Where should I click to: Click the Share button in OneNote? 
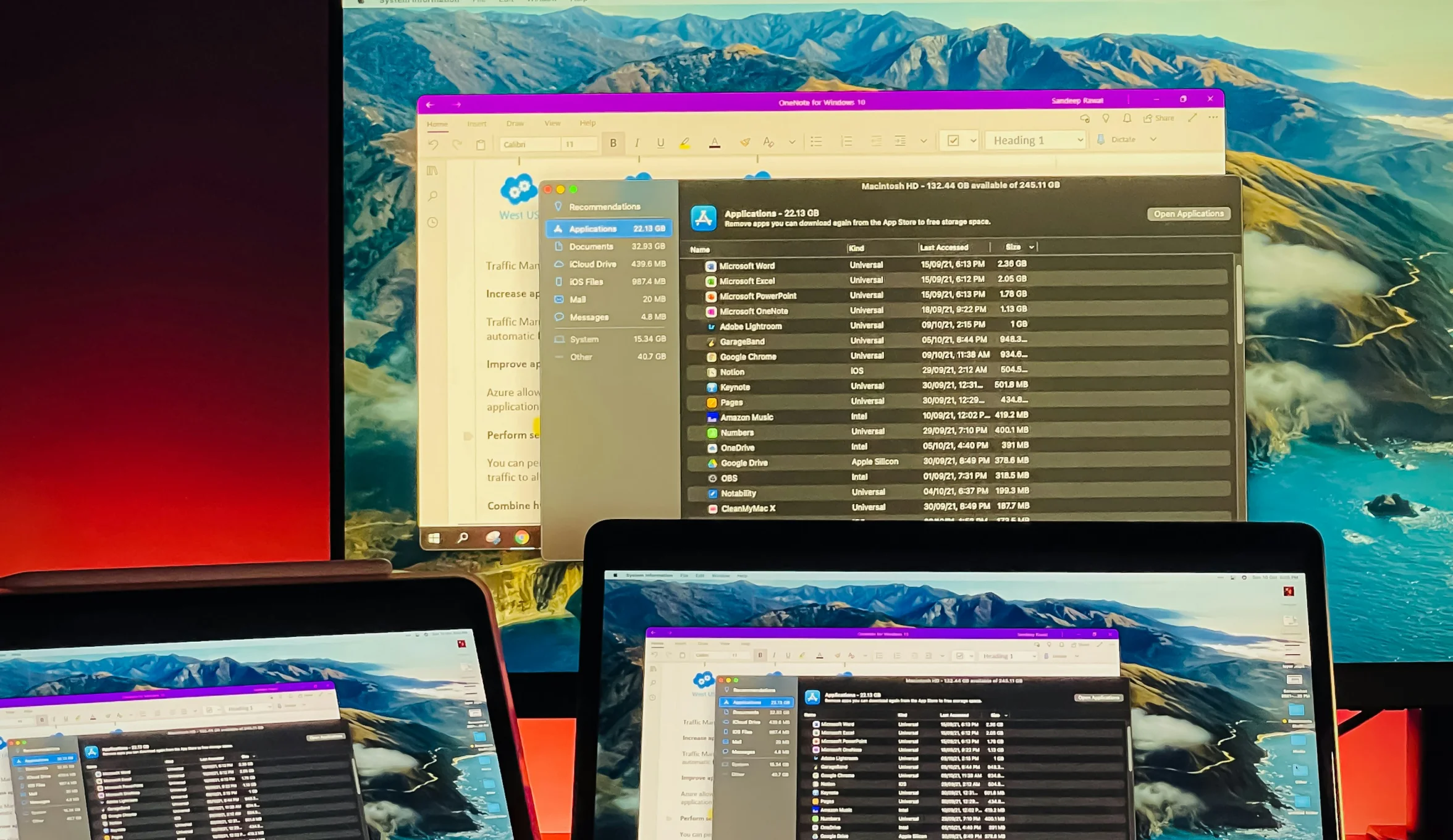click(x=1159, y=118)
